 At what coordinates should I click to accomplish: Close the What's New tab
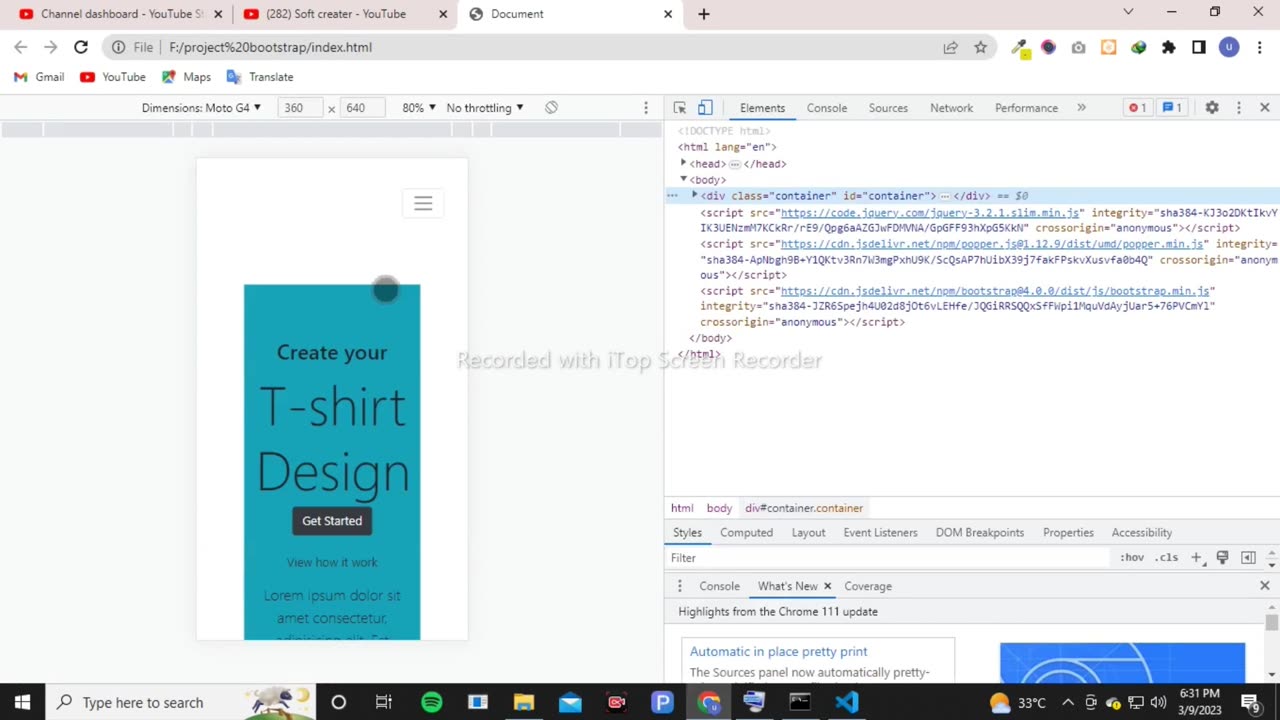(827, 586)
